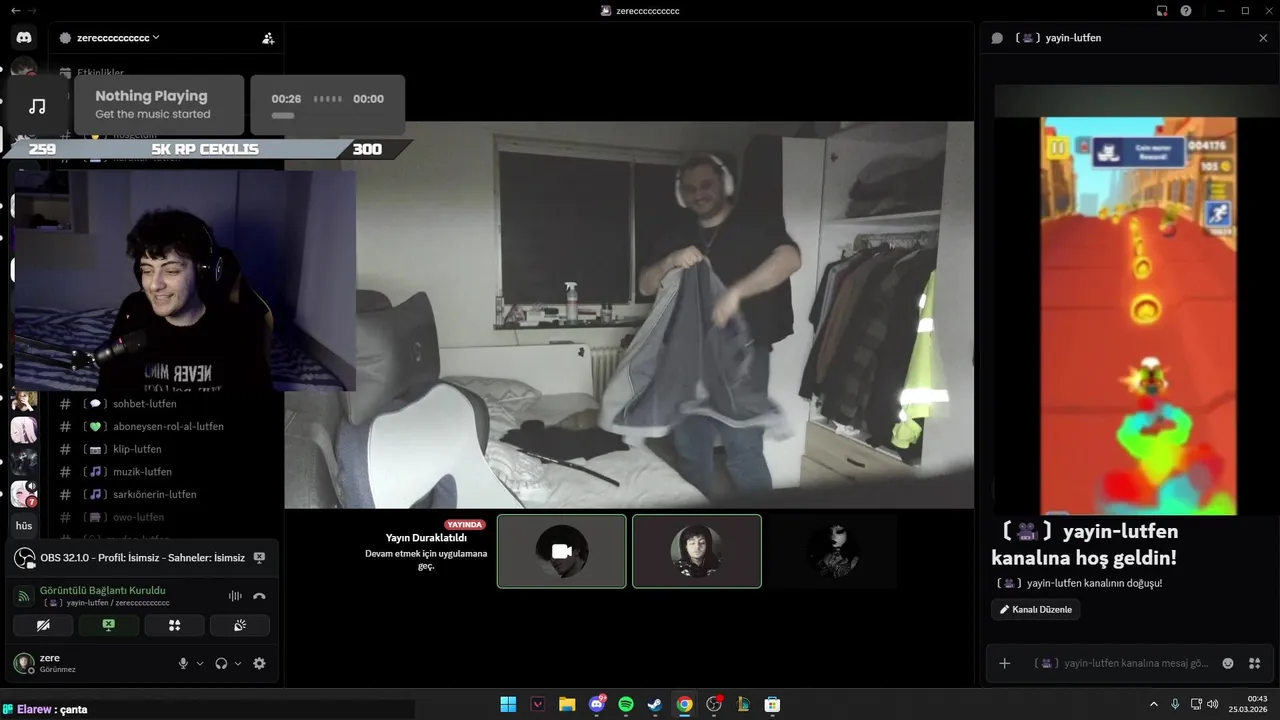1280x720 pixels.
Task: Expand headphone output options arrow
Action: (x=237, y=664)
